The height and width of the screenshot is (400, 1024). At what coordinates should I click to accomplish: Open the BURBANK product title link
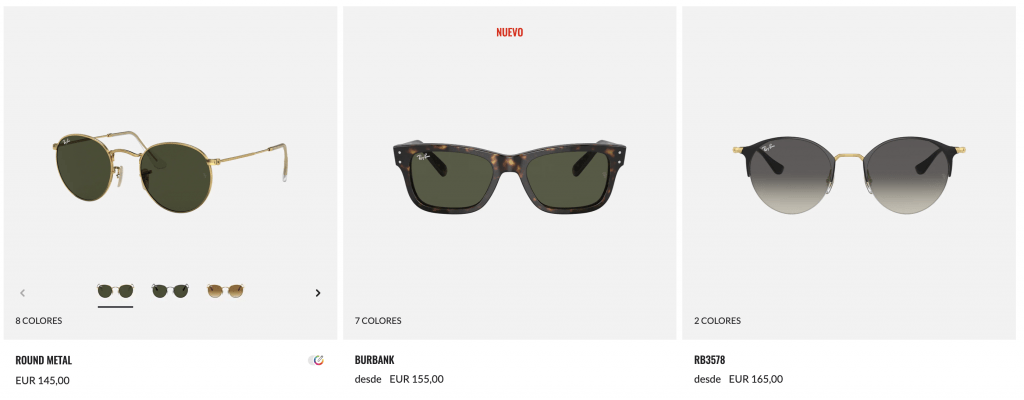coord(374,360)
